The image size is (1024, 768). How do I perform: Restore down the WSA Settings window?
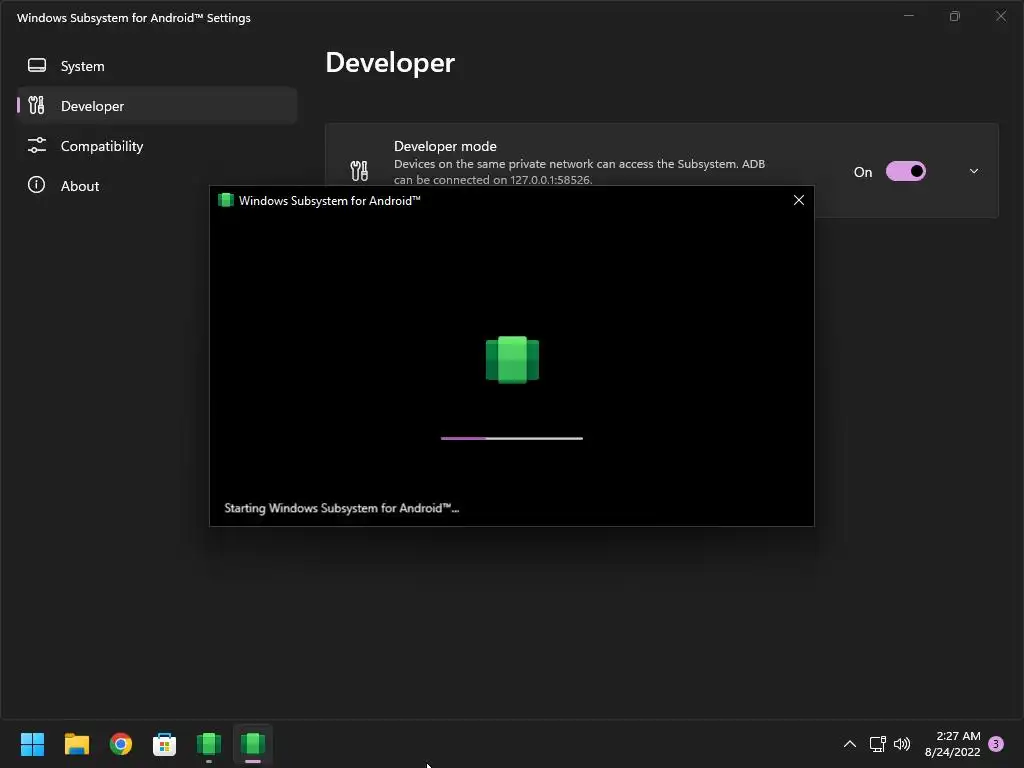click(x=955, y=16)
